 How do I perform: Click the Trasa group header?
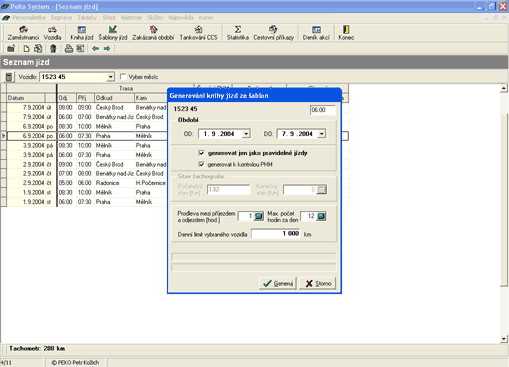pyautogui.click(x=126, y=88)
